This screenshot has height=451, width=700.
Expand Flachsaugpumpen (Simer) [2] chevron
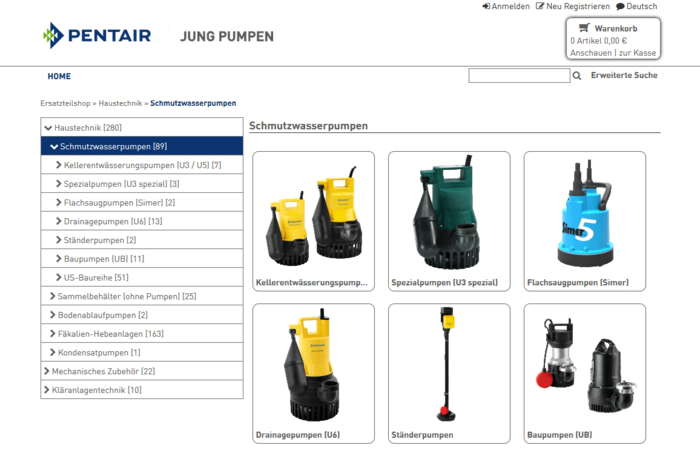(58, 202)
